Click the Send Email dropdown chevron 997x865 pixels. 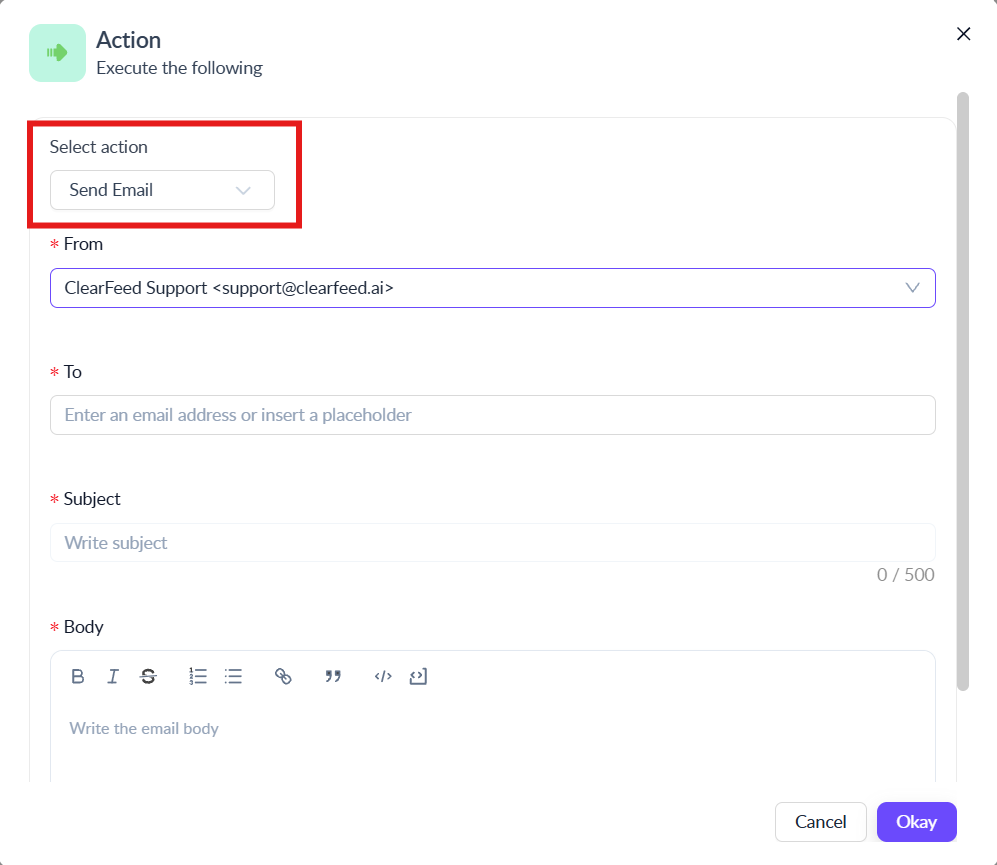pos(243,190)
